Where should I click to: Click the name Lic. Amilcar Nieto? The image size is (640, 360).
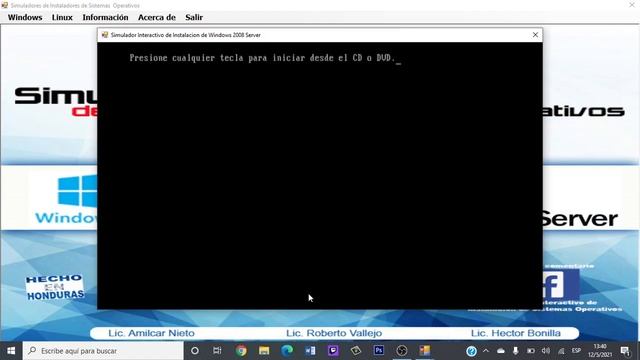(x=151, y=333)
